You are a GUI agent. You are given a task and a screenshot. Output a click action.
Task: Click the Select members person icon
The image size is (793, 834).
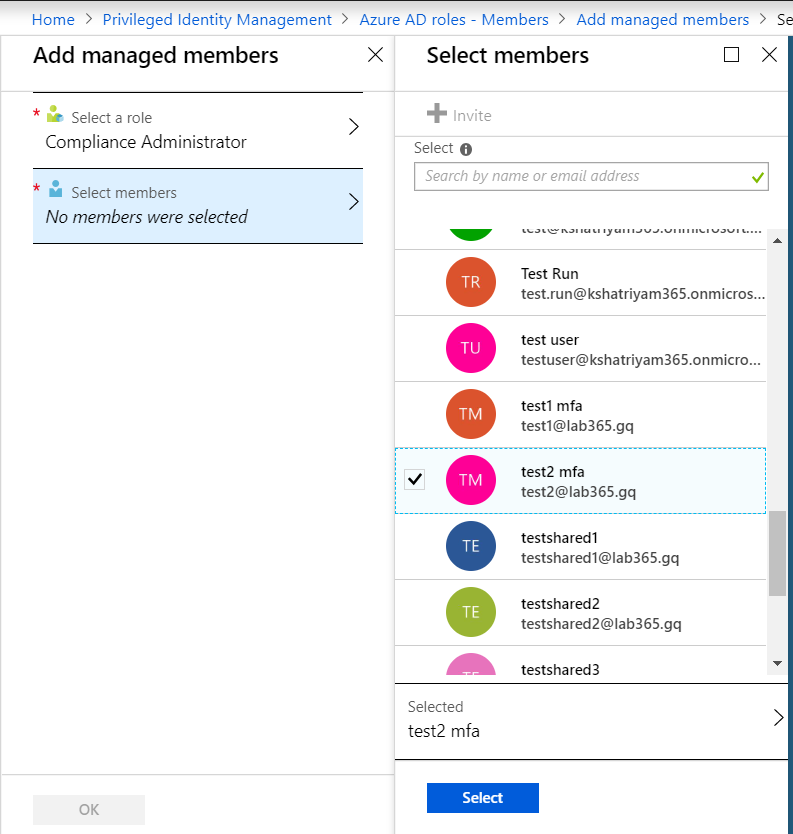pos(55,189)
